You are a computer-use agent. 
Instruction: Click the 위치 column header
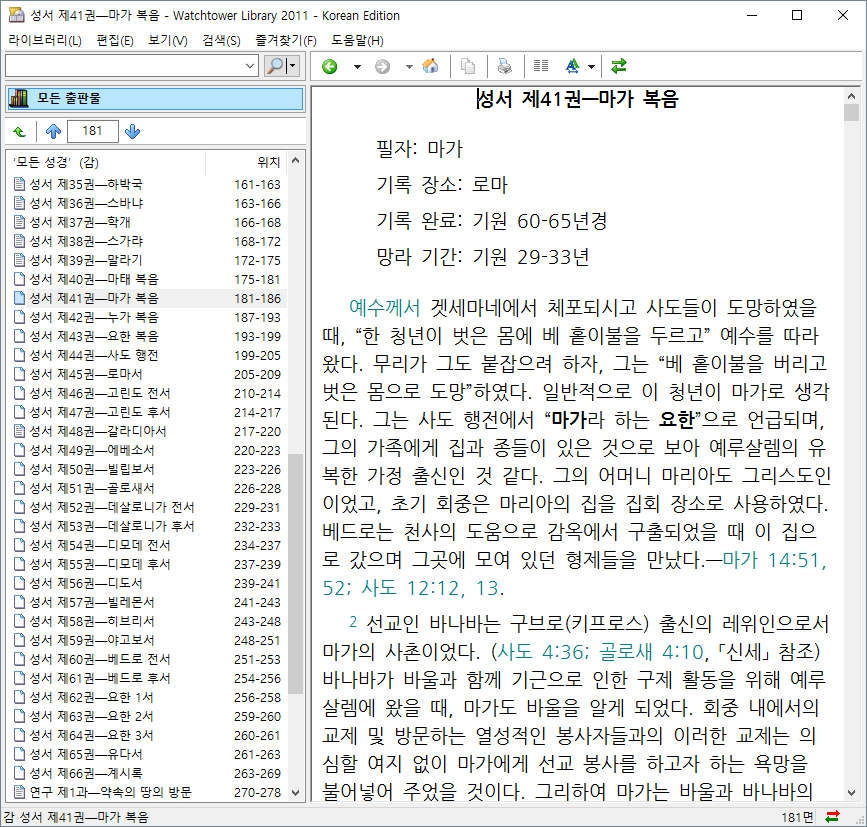tap(247, 162)
